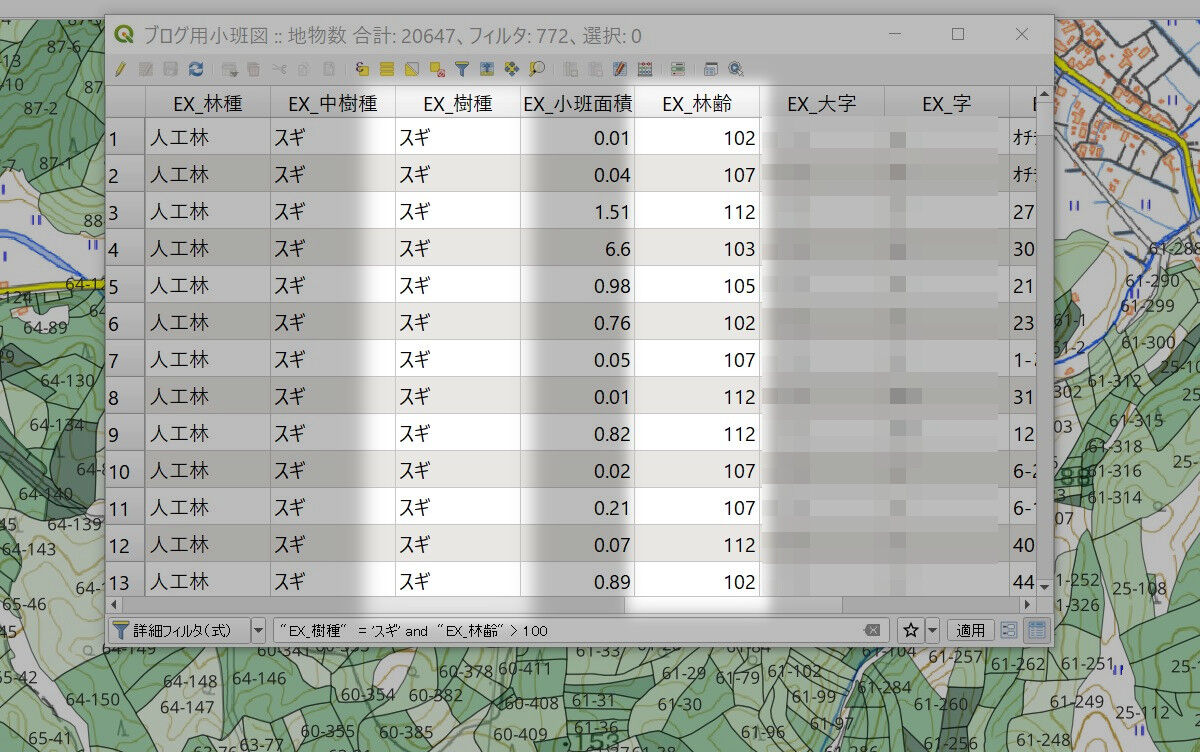Click the deselect all features icon
This screenshot has width=1200, height=752.
tap(437, 69)
